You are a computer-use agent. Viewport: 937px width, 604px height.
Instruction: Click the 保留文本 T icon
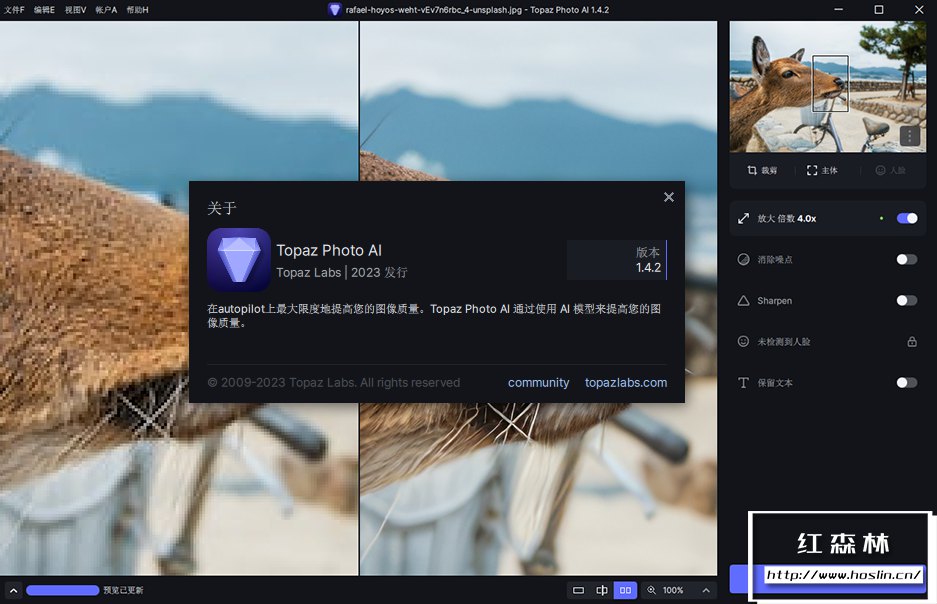pyautogui.click(x=743, y=382)
